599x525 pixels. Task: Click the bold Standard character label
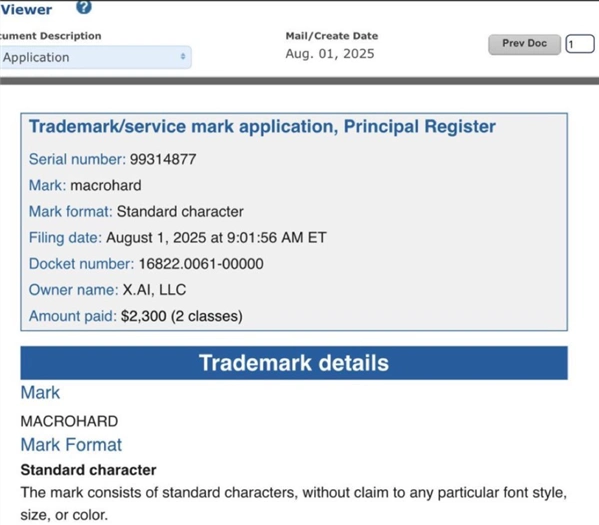coord(88,470)
